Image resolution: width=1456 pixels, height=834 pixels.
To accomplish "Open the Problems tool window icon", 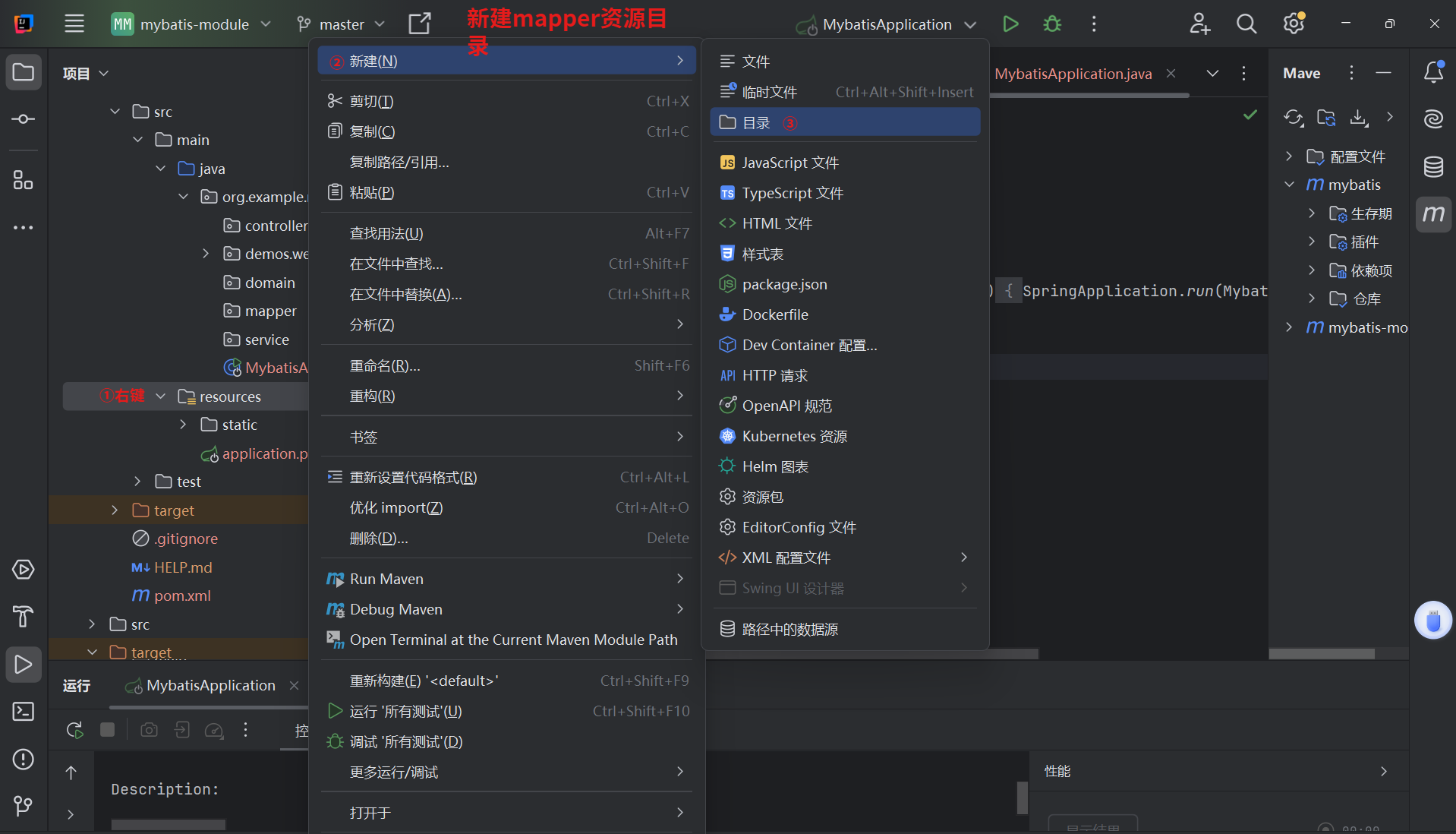I will [x=24, y=759].
